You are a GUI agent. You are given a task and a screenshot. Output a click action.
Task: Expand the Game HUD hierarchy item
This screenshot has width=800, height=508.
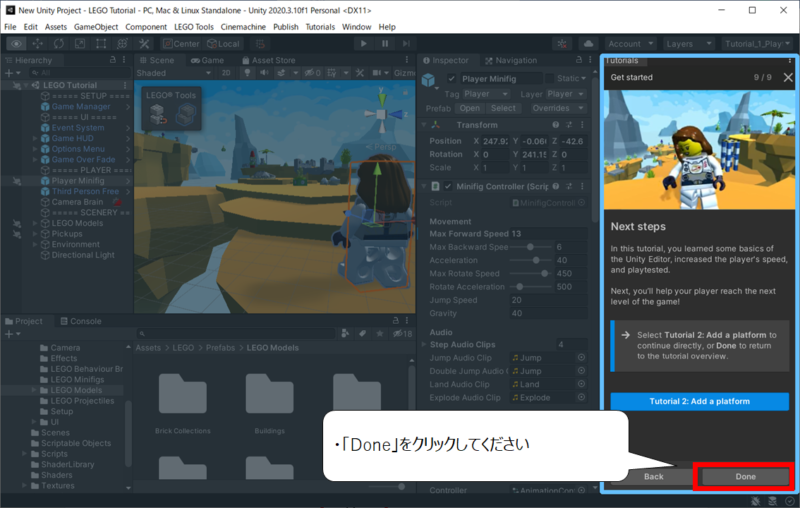pos(35,138)
